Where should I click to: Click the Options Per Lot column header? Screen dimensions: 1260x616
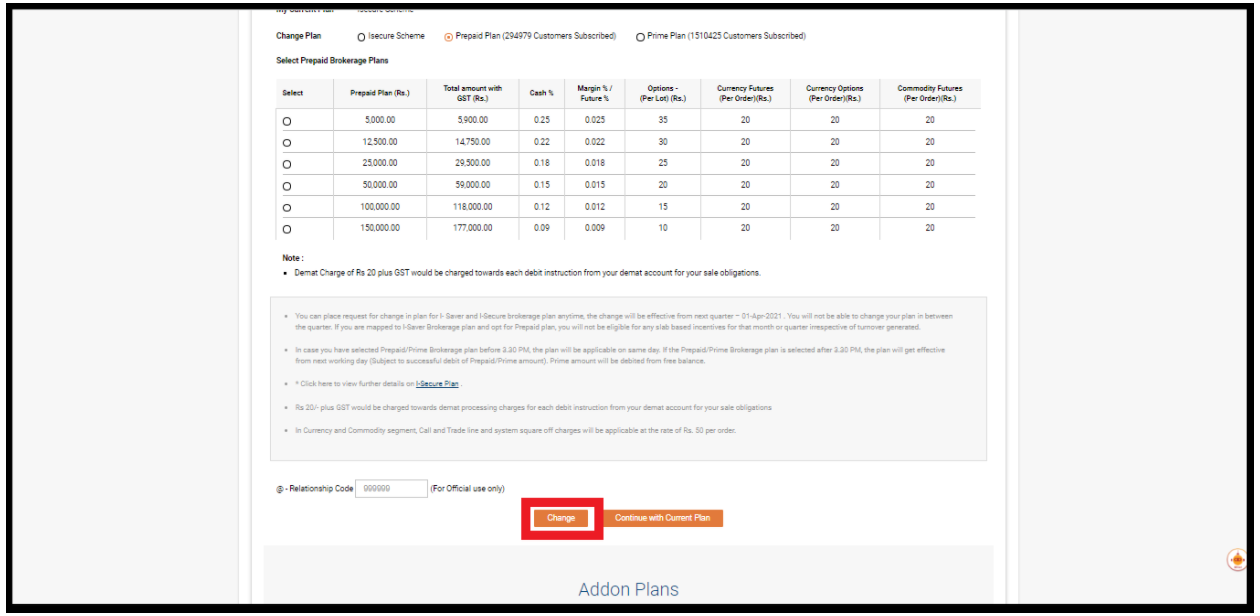pos(662,93)
